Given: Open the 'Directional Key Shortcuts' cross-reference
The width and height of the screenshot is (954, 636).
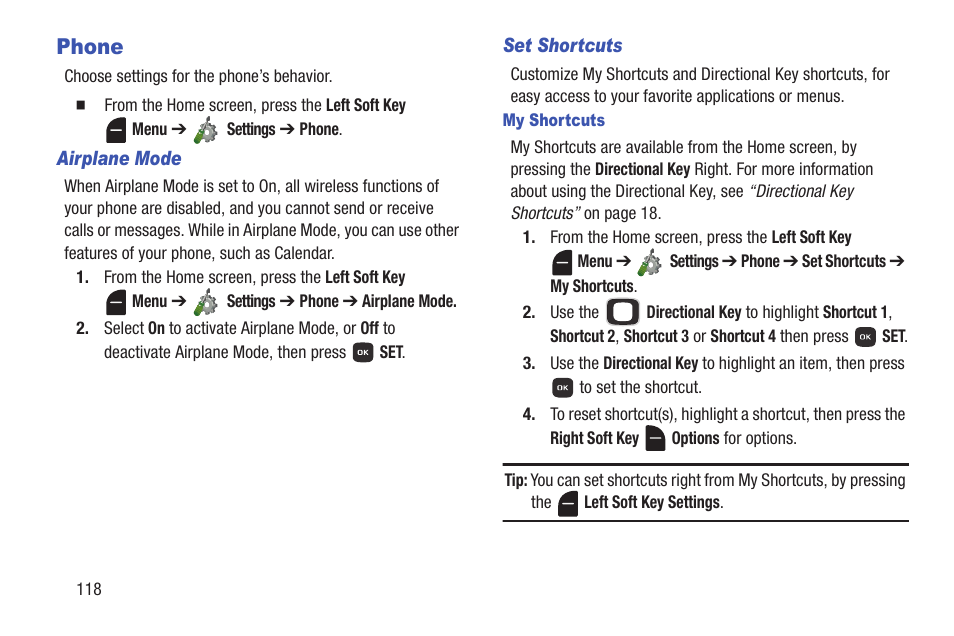Looking at the screenshot, I should tap(682, 202).
